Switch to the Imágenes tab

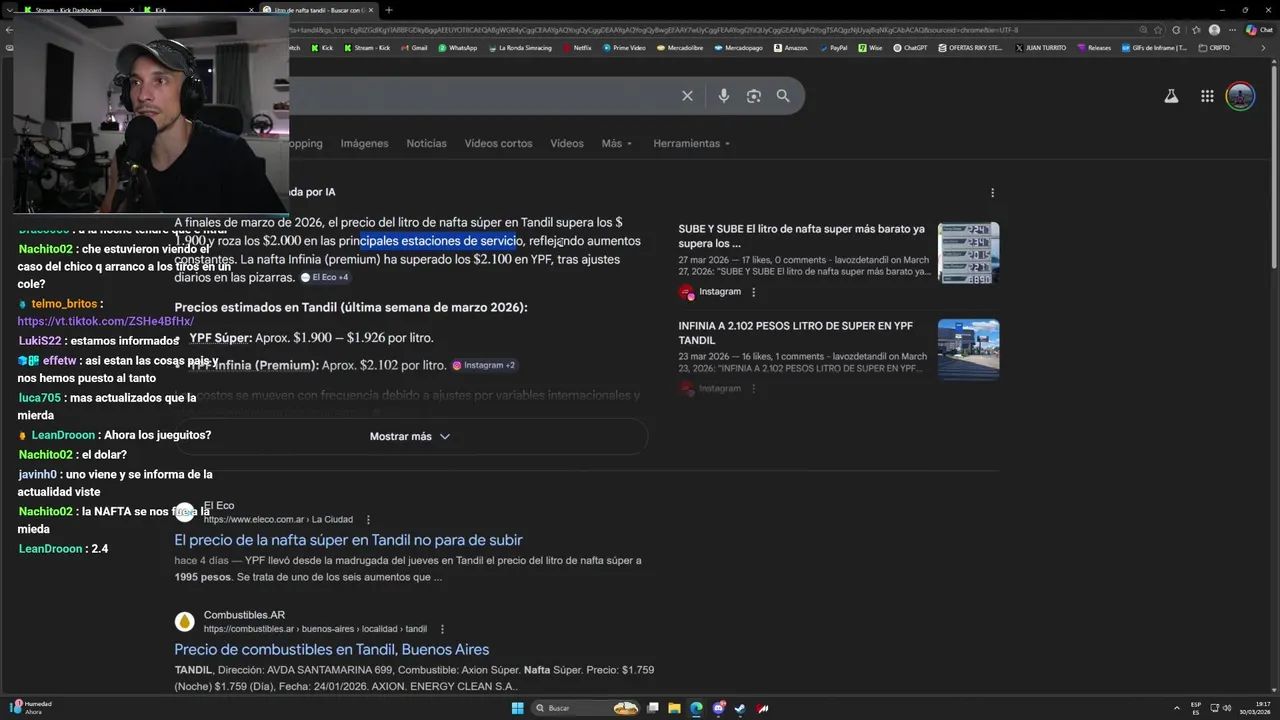(364, 143)
